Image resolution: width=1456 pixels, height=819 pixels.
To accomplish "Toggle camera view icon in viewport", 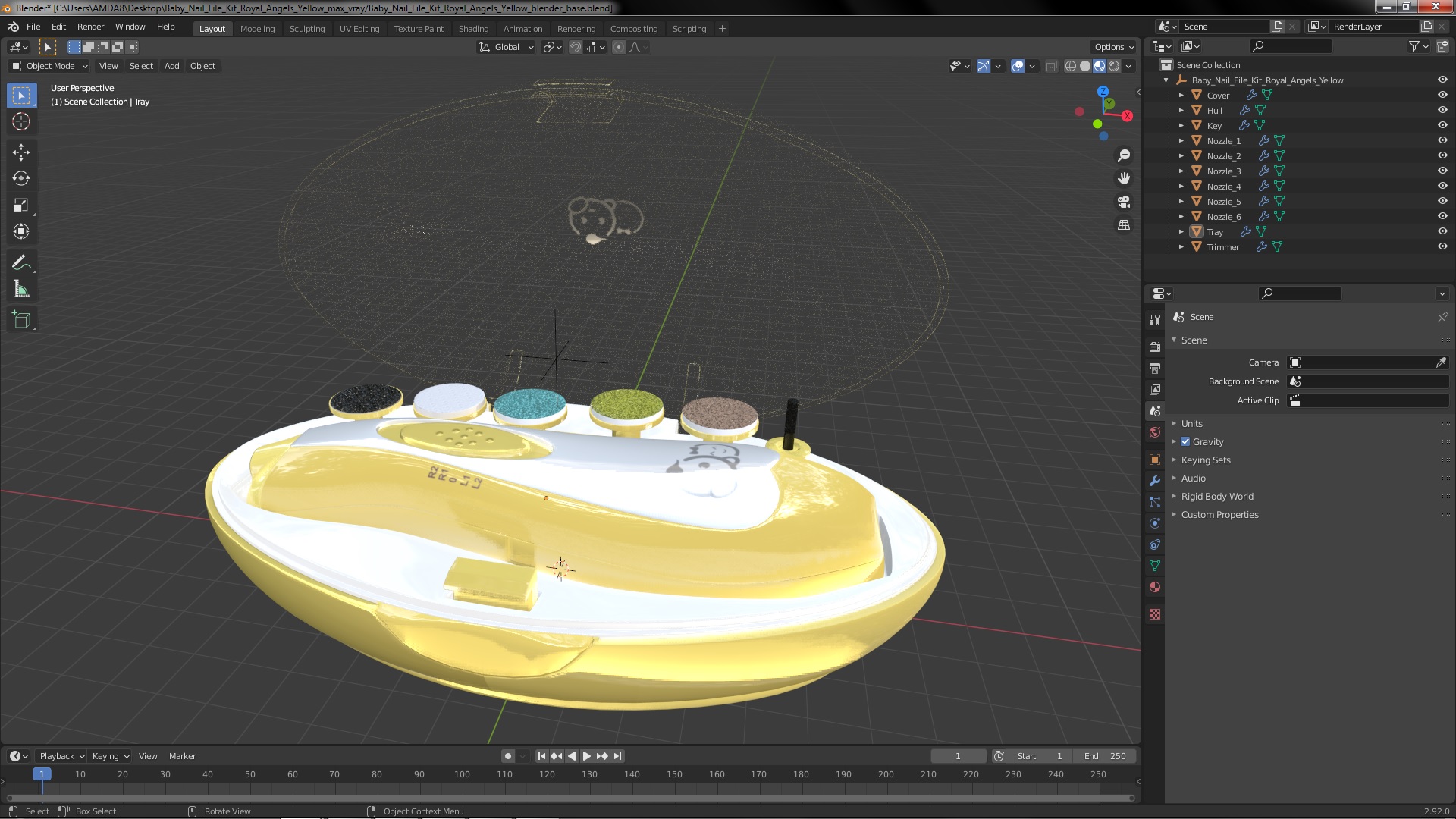I will pos(1124,202).
